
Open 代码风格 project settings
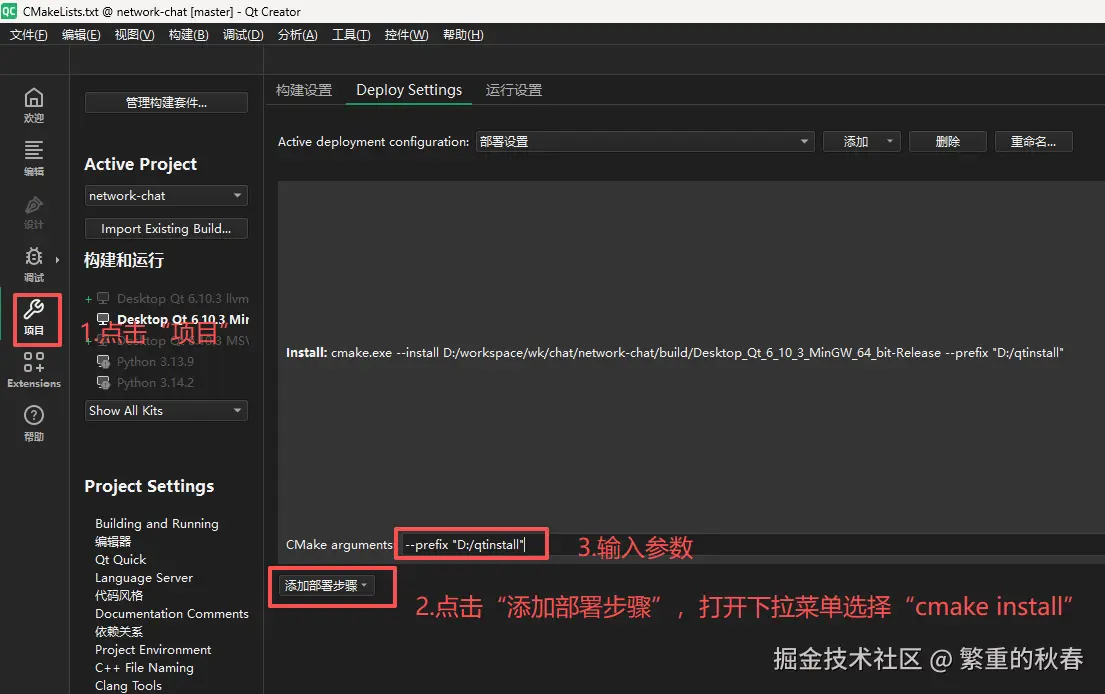click(x=119, y=595)
